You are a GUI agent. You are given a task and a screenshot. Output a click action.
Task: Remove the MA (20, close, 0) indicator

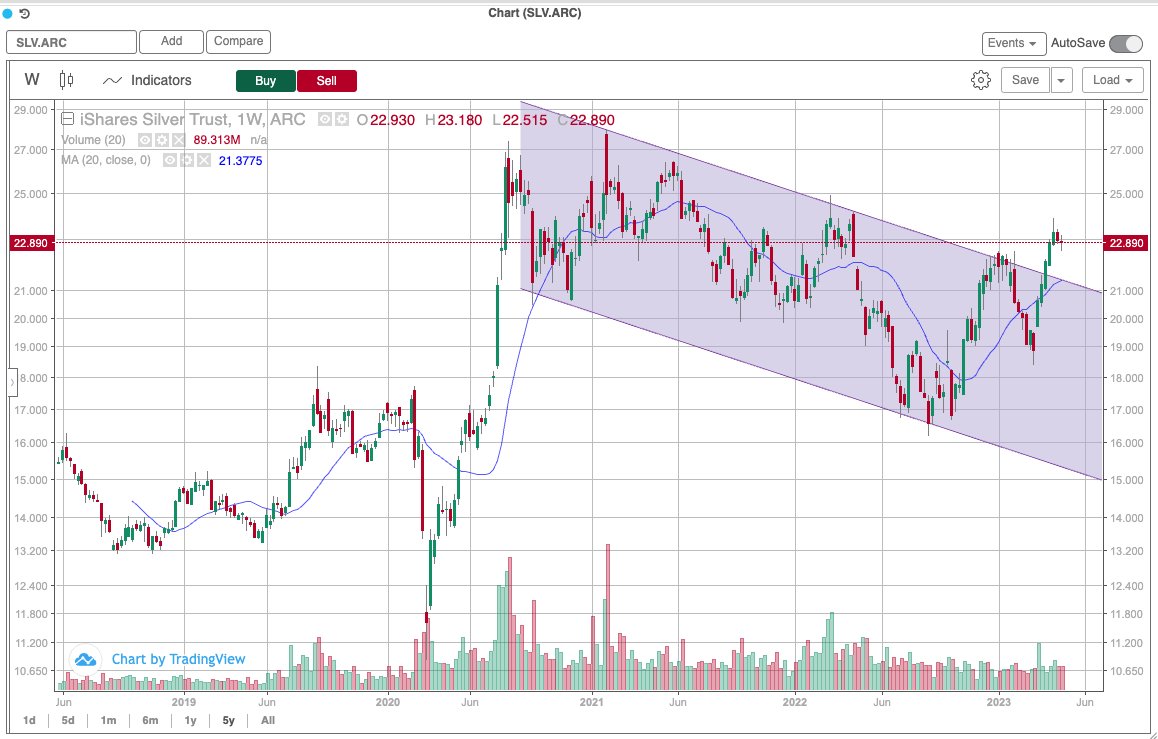point(204,160)
